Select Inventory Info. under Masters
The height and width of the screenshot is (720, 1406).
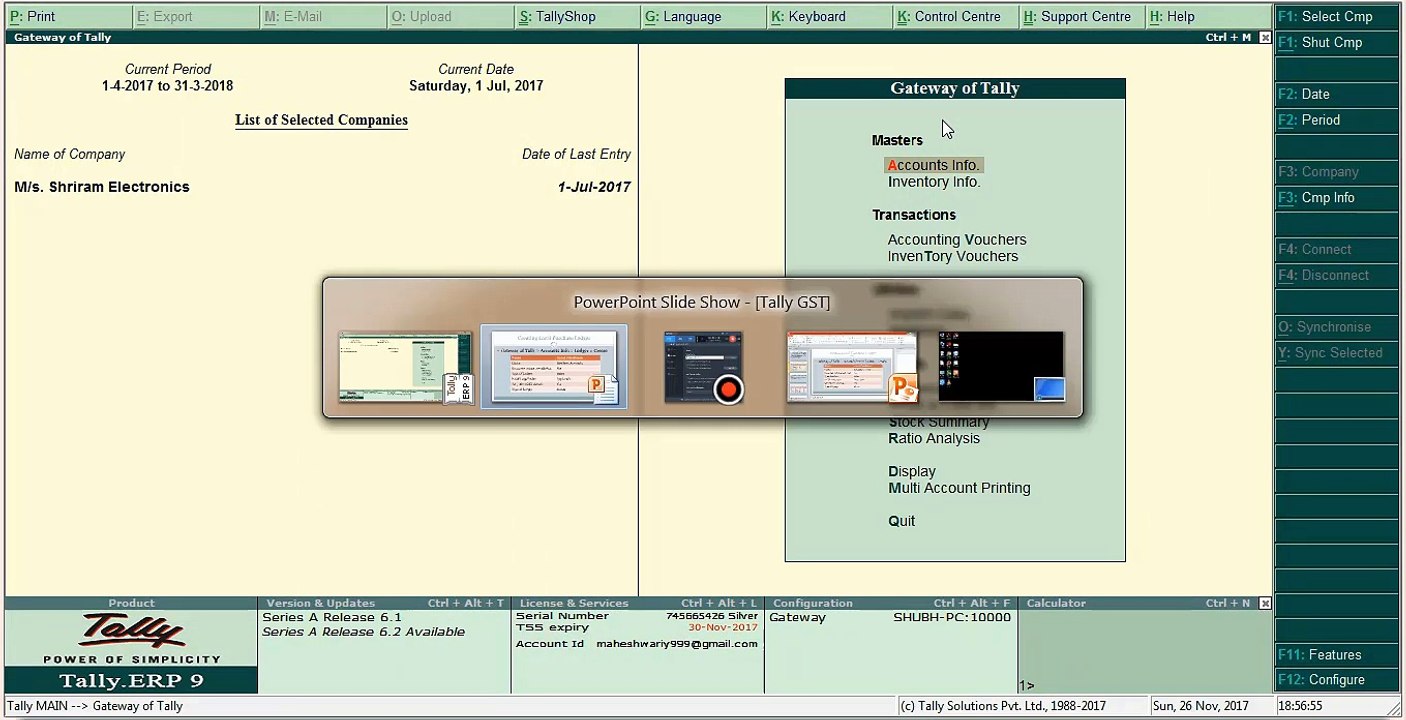point(934,182)
